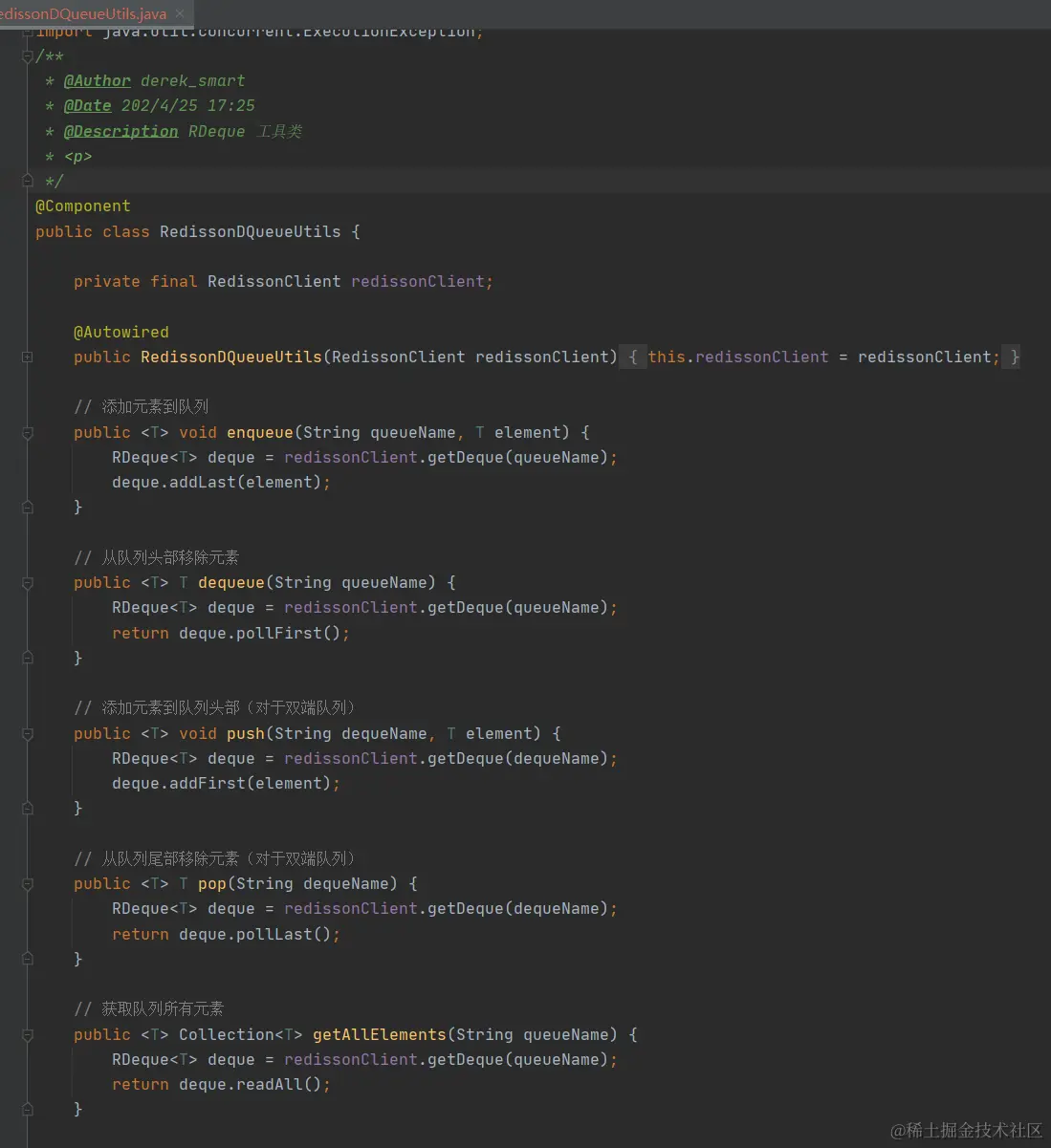Click deque.pollLast() call
This screenshot has width=1051, height=1148.
pos(255,934)
